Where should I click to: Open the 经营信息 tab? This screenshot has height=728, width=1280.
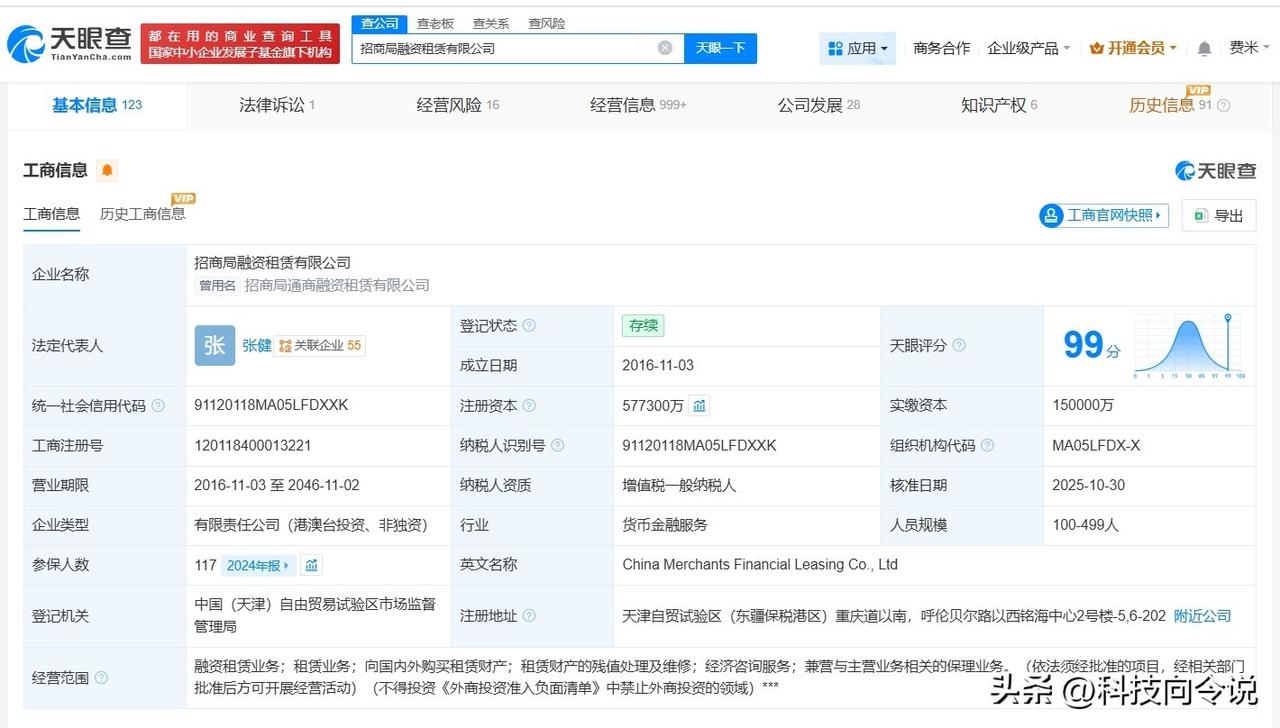tap(638, 105)
